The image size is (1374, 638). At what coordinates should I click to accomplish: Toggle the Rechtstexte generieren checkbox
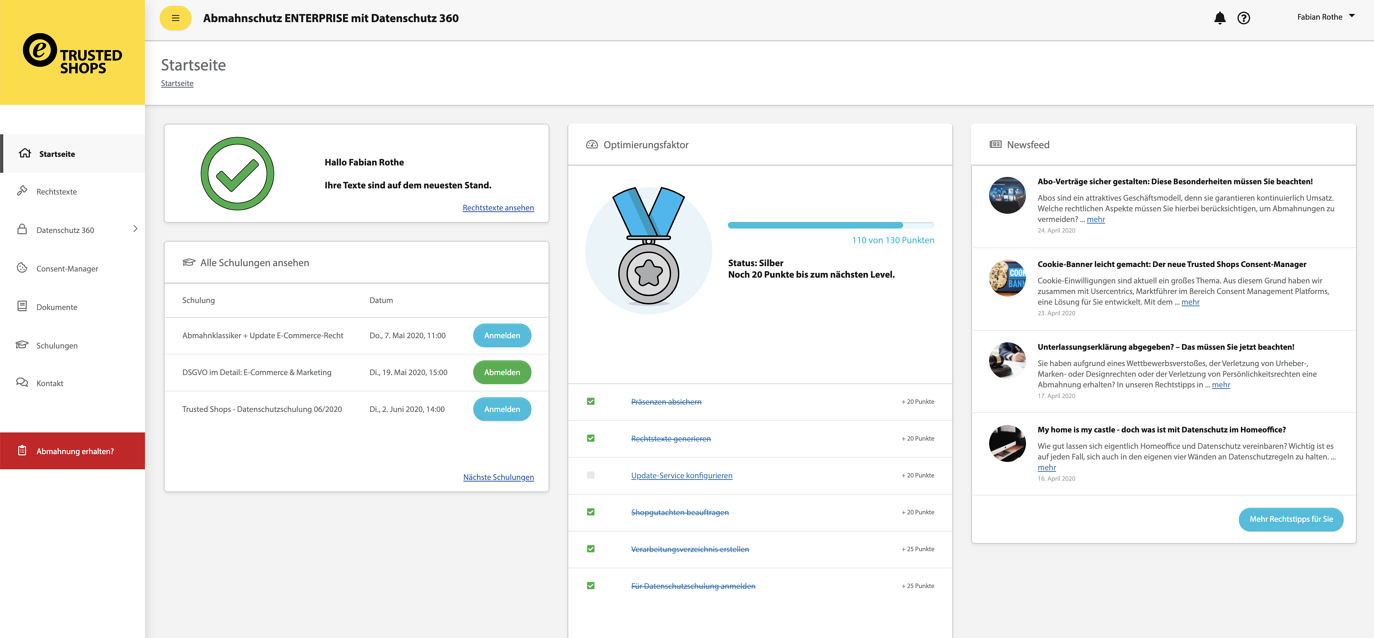point(591,438)
